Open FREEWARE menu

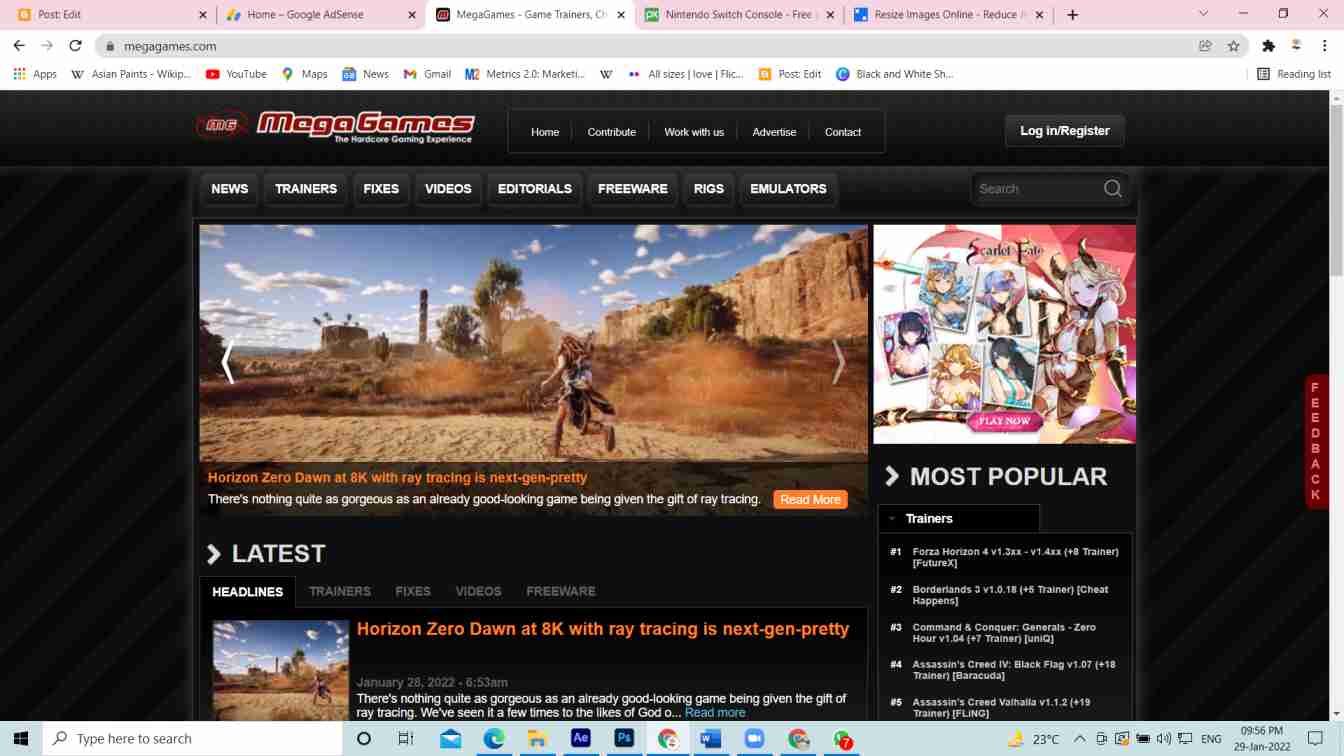point(633,189)
